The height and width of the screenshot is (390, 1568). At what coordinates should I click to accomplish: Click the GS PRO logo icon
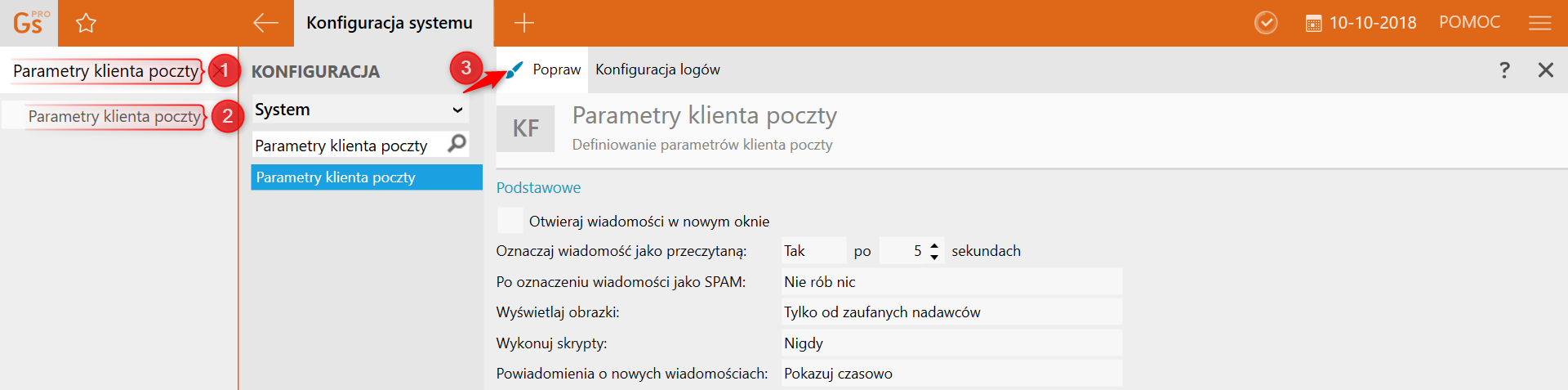coord(29,22)
